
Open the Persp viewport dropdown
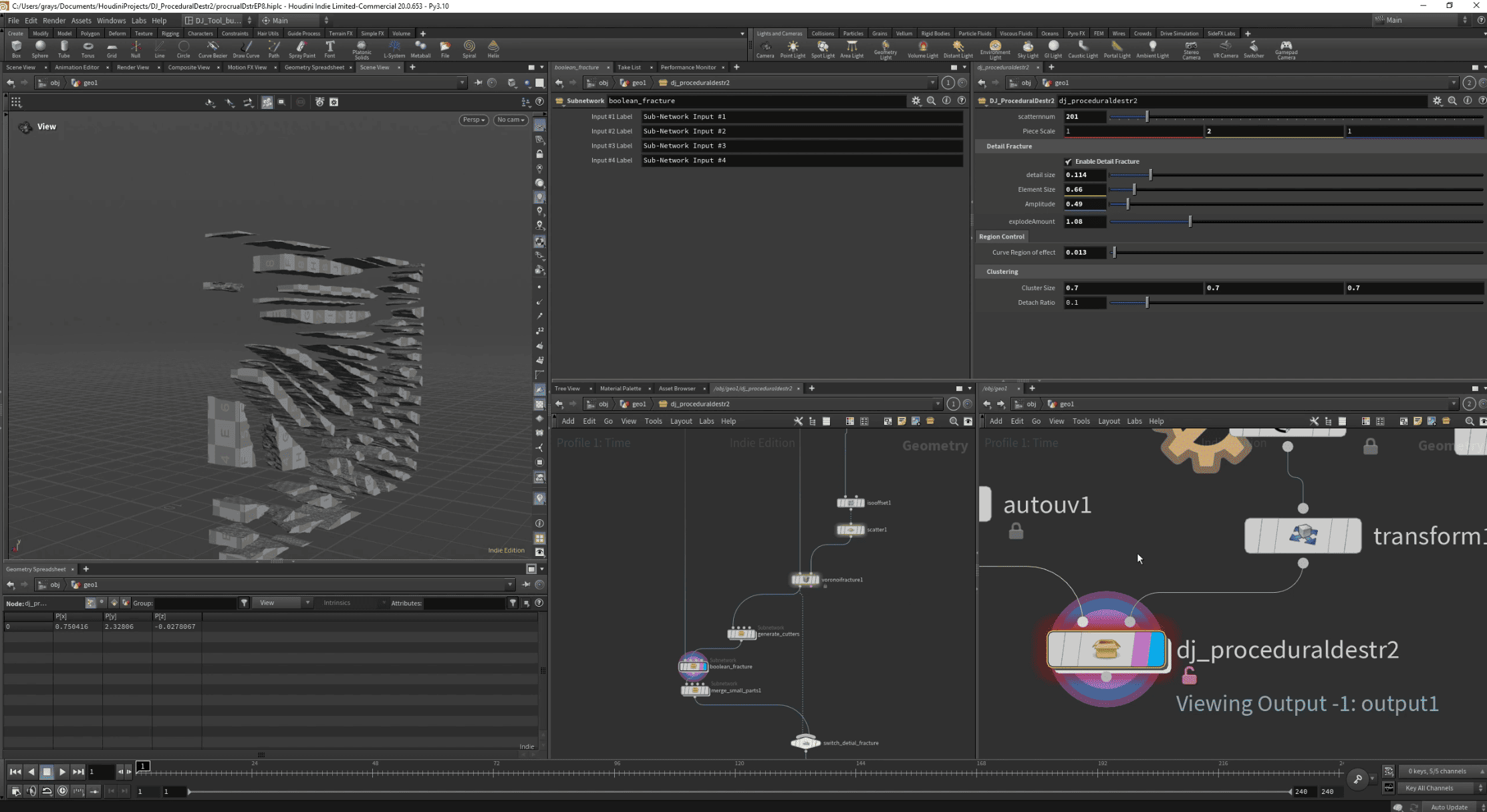473,120
